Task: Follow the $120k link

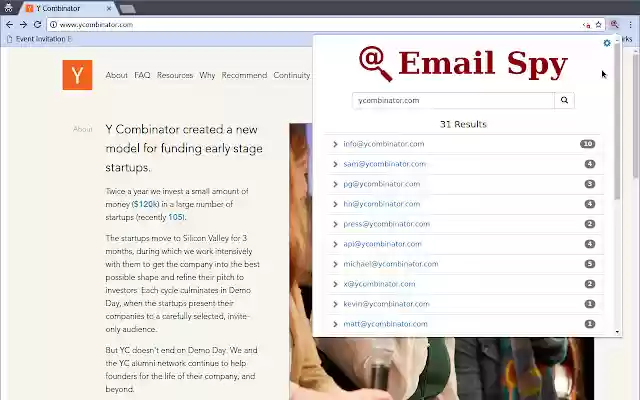Action: pyautogui.click(x=145, y=204)
